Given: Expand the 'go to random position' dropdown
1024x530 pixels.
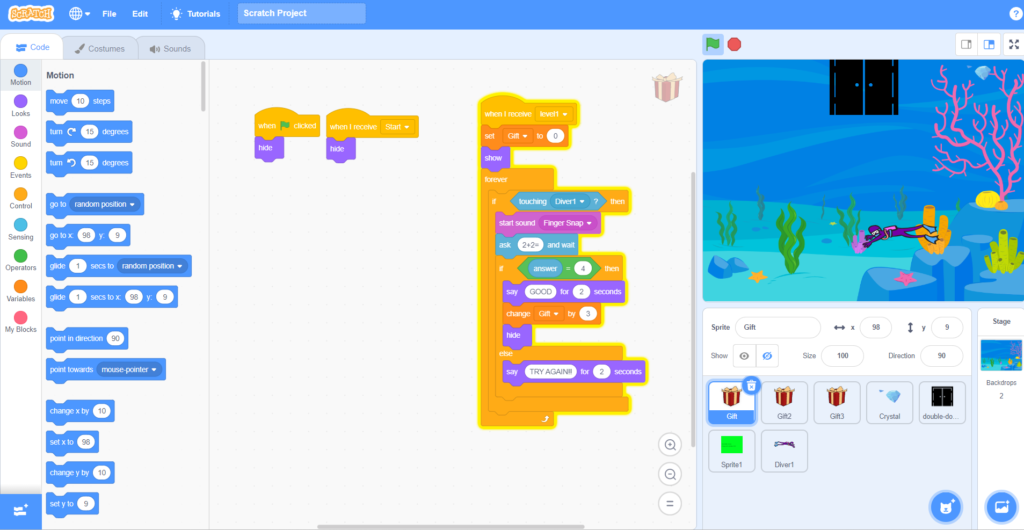Looking at the screenshot, I should click(x=132, y=205).
